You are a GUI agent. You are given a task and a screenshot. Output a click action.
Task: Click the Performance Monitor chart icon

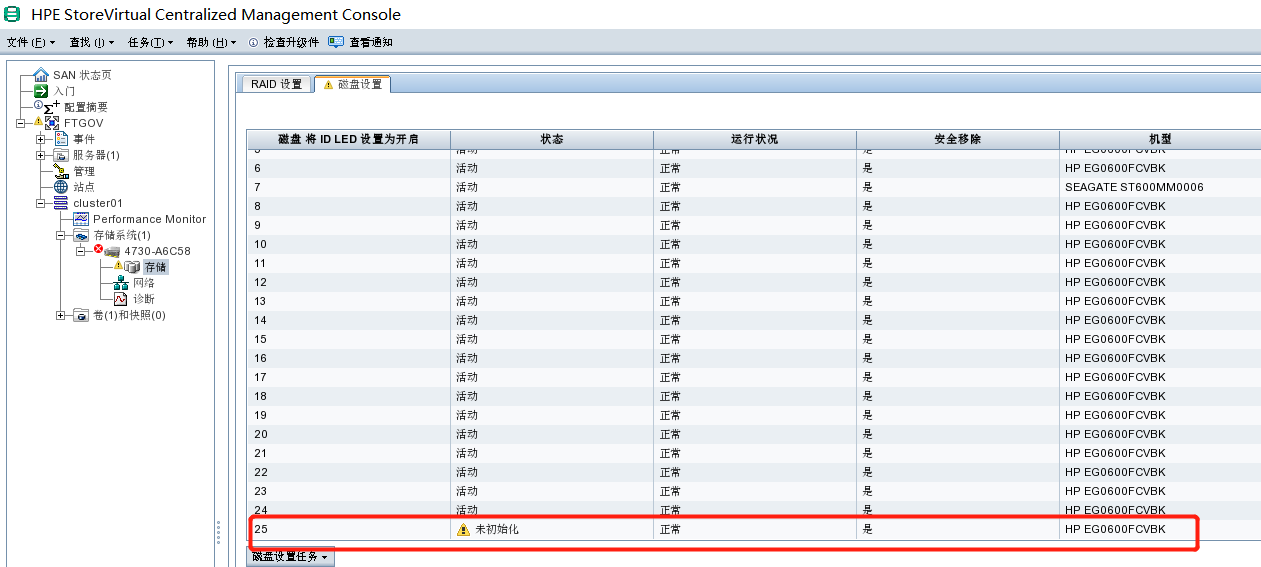click(81, 219)
